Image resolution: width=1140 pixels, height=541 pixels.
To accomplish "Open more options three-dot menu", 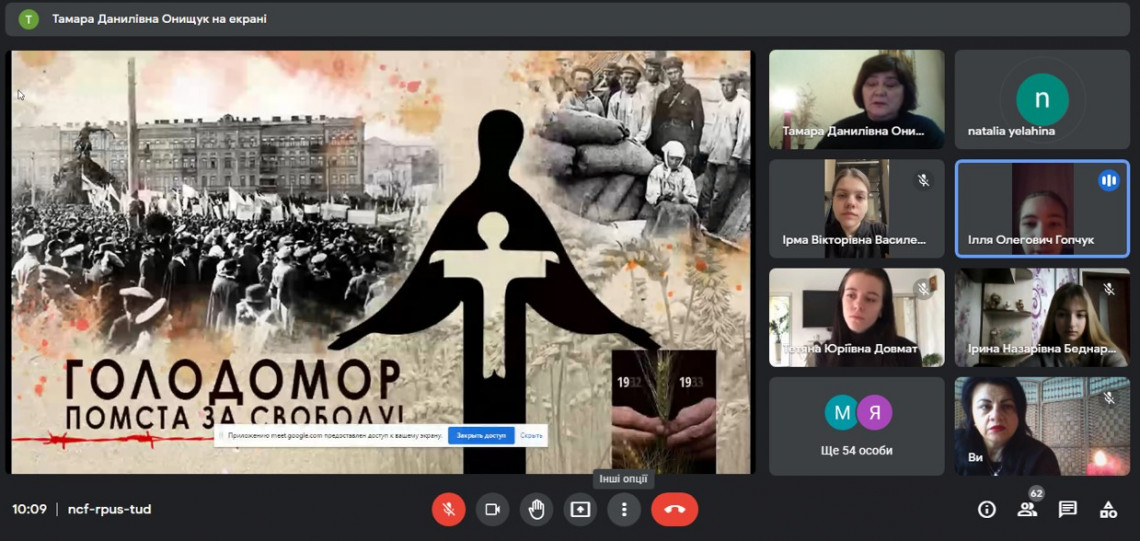I will [623, 510].
